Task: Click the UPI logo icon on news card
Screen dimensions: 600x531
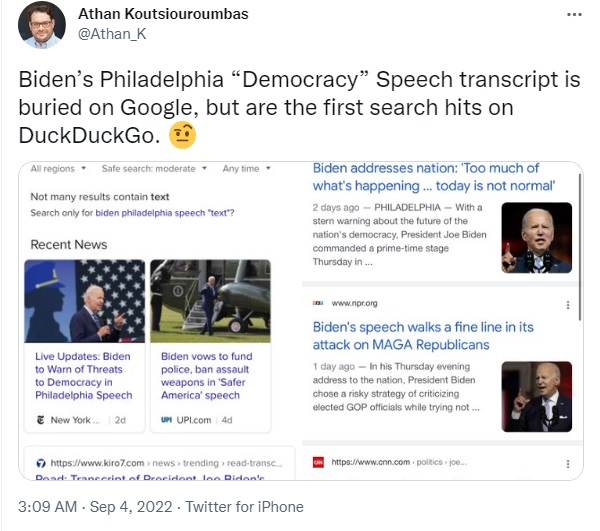Action: tap(166, 420)
